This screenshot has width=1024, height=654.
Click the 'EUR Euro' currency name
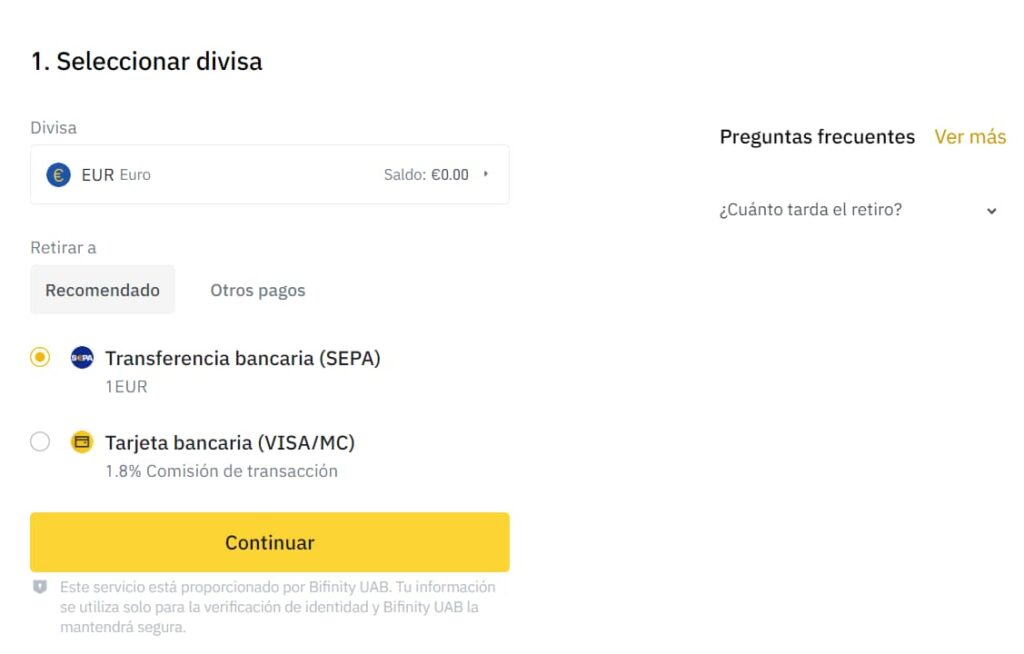[116, 175]
